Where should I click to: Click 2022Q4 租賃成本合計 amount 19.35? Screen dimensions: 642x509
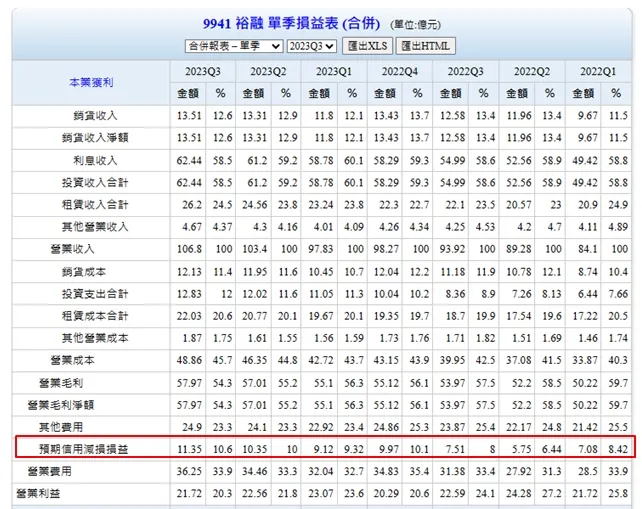pos(386,316)
